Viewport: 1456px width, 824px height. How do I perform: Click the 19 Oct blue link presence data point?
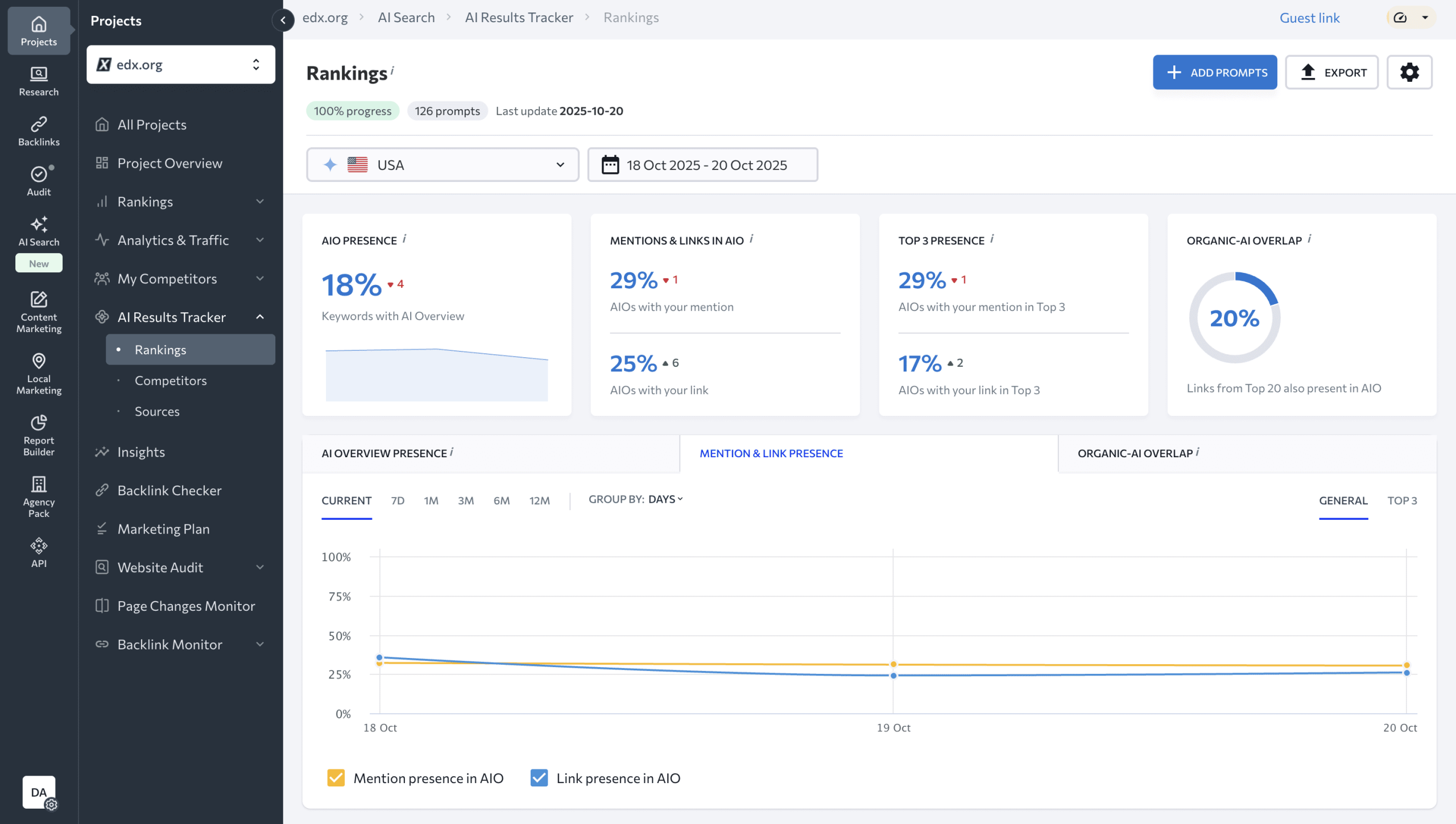894,676
